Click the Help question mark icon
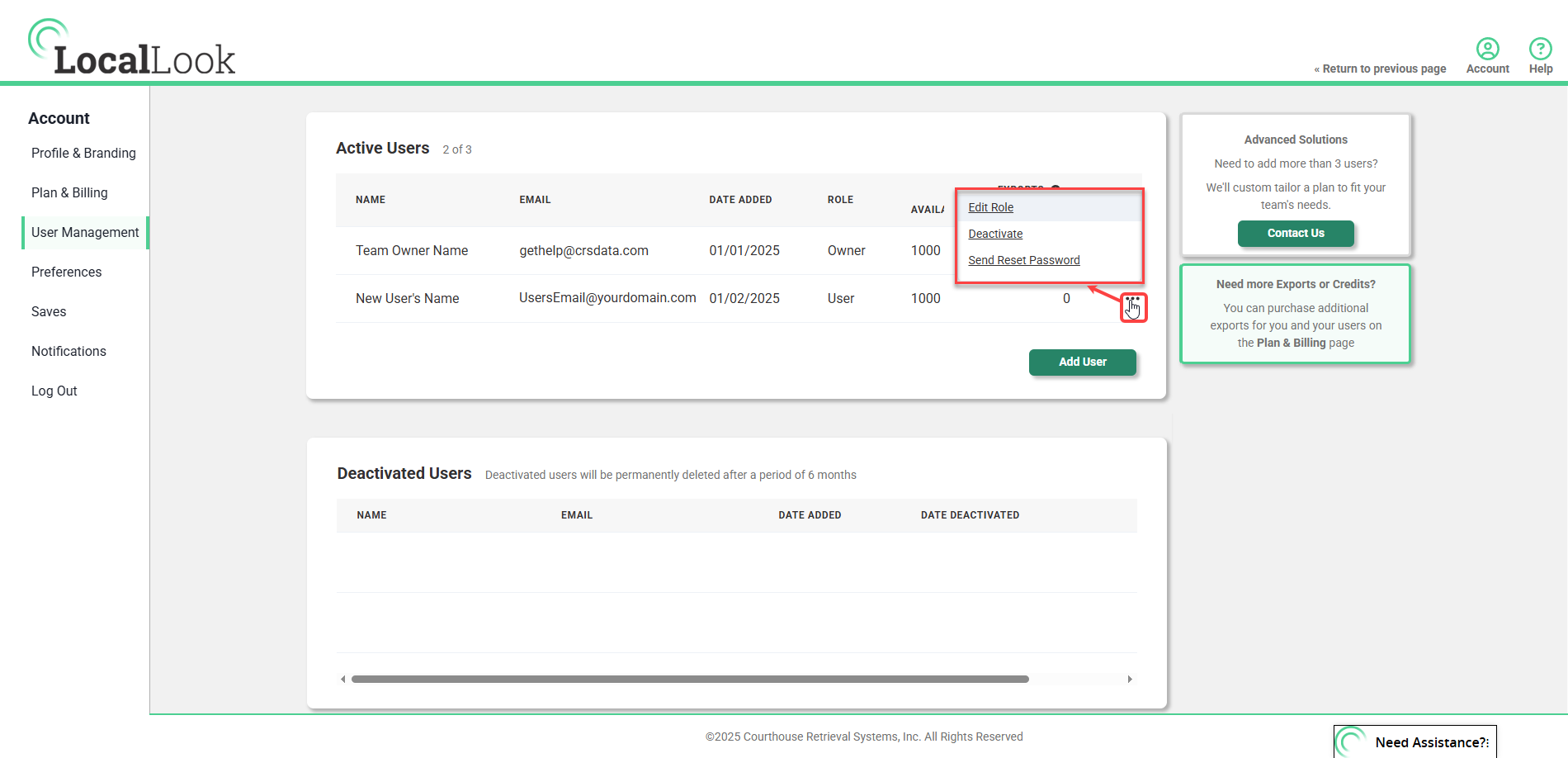The height and width of the screenshot is (758, 1568). tap(1540, 48)
